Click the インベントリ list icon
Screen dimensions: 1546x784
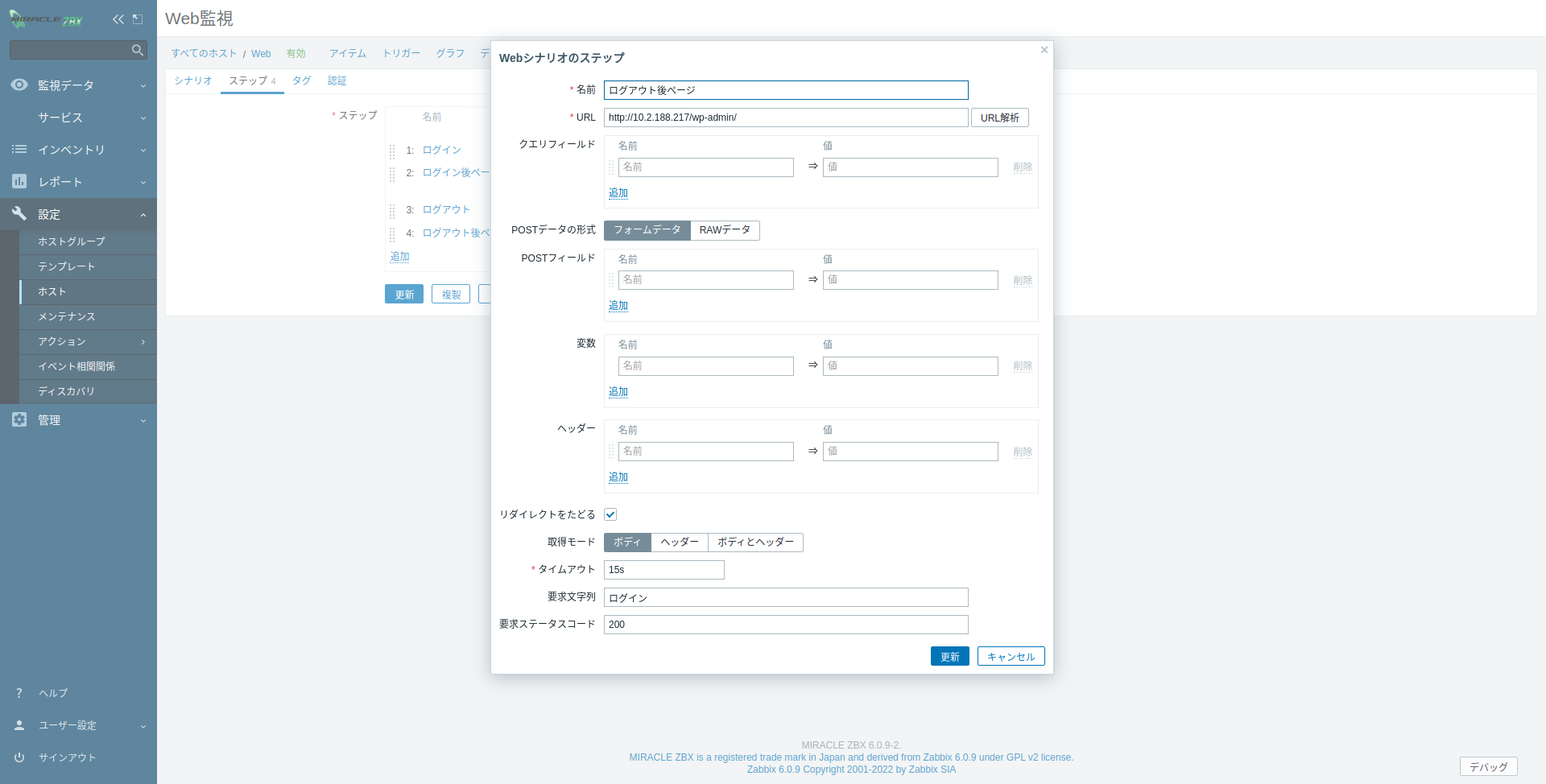(19, 150)
